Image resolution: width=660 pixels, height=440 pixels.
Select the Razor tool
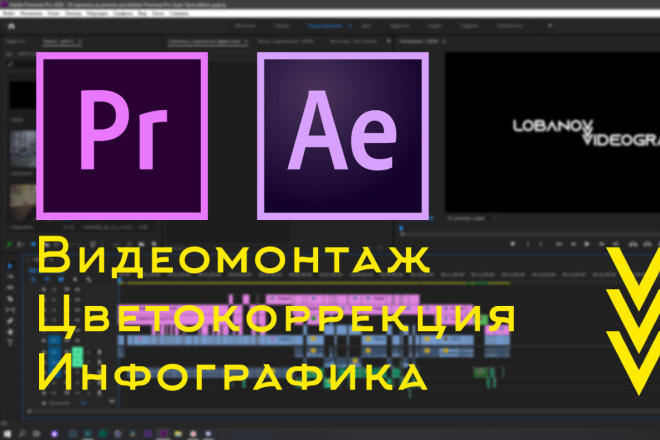10,299
